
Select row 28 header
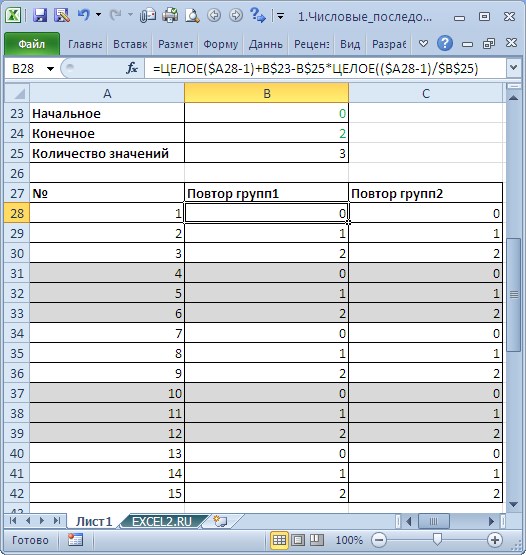click(17, 213)
